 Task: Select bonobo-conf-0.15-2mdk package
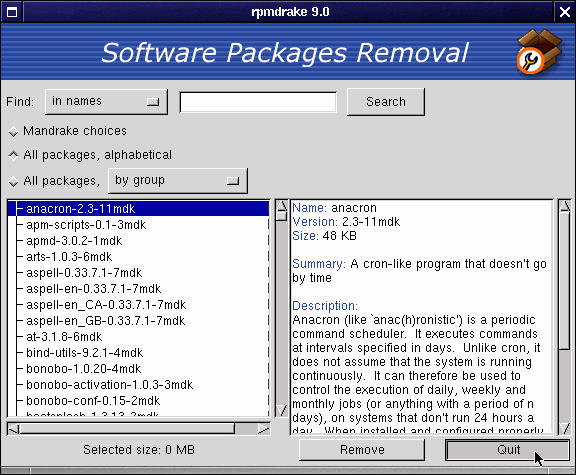(138, 400)
